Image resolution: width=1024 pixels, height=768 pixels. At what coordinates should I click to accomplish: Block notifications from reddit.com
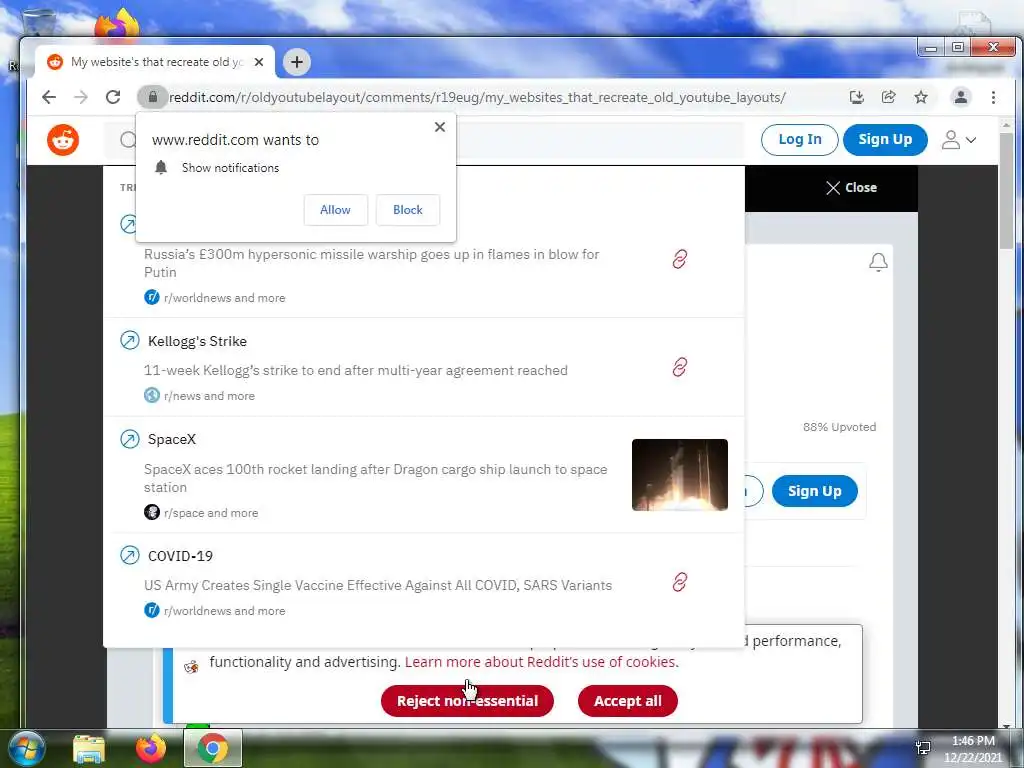(408, 210)
